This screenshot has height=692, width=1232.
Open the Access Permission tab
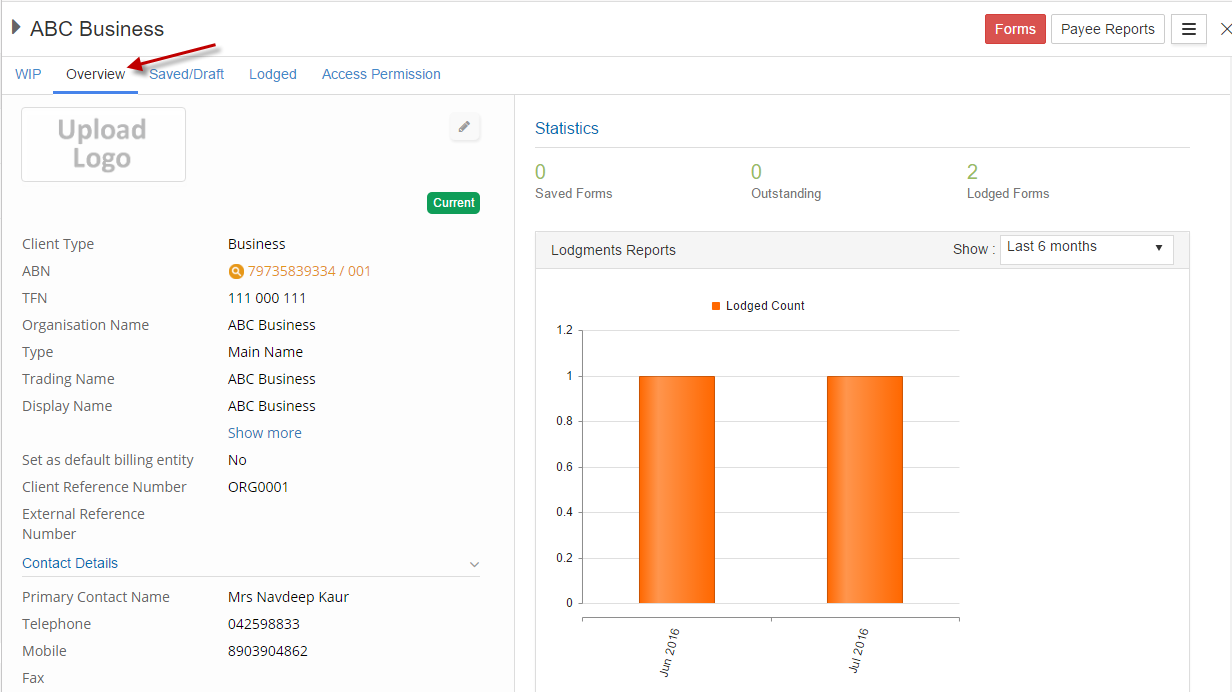pyautogui.click(x=381, y=74)
